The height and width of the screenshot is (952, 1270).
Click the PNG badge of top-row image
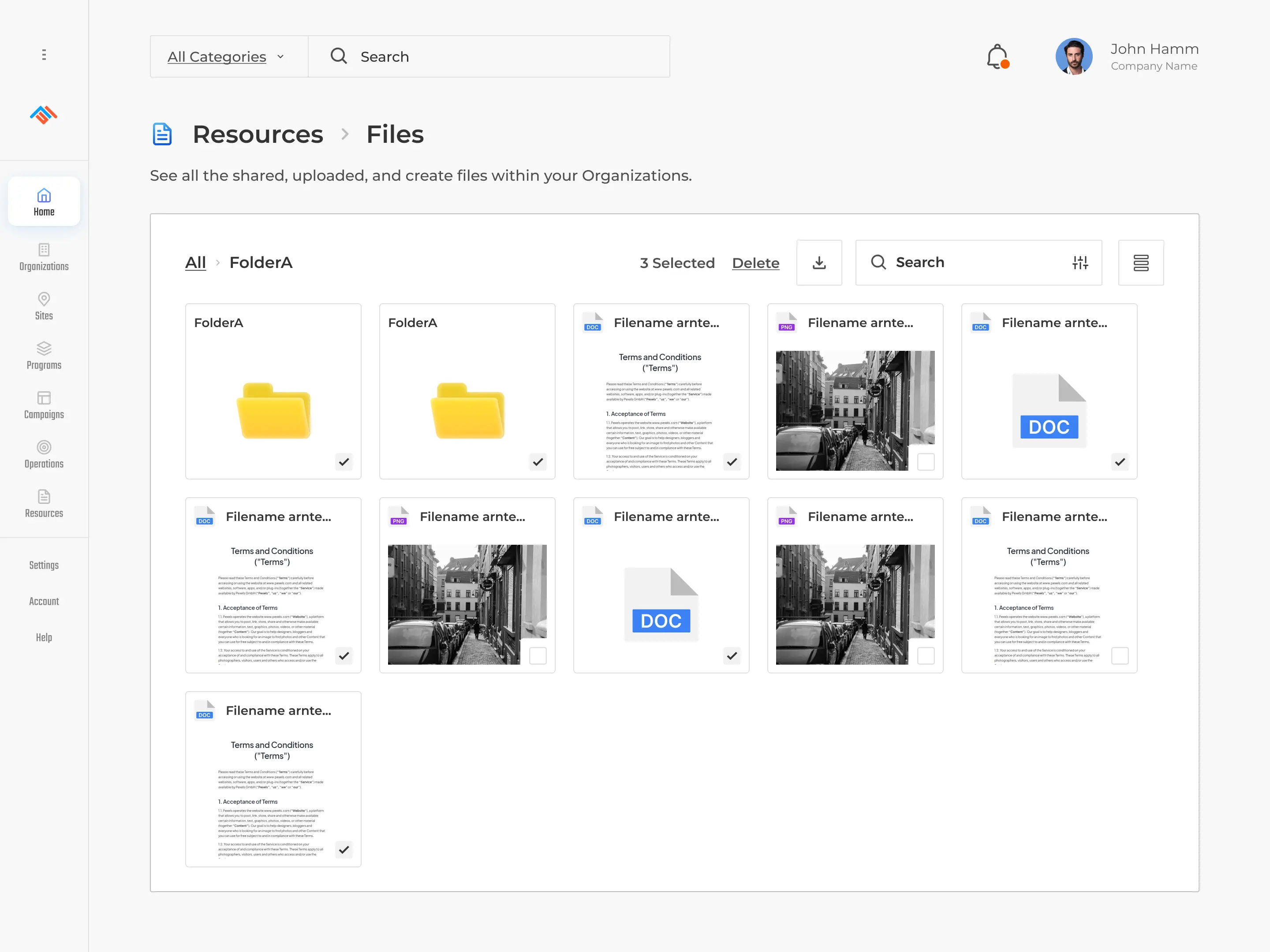coord(787,327)
